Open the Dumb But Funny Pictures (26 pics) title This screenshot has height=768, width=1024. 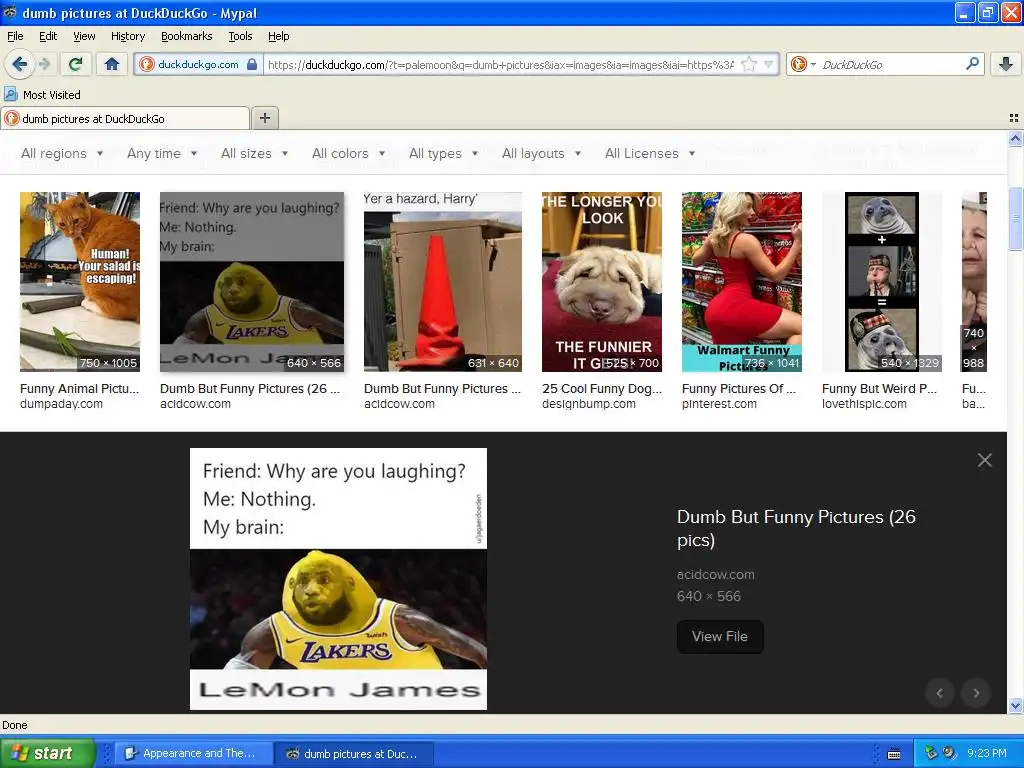coord(796,528)
